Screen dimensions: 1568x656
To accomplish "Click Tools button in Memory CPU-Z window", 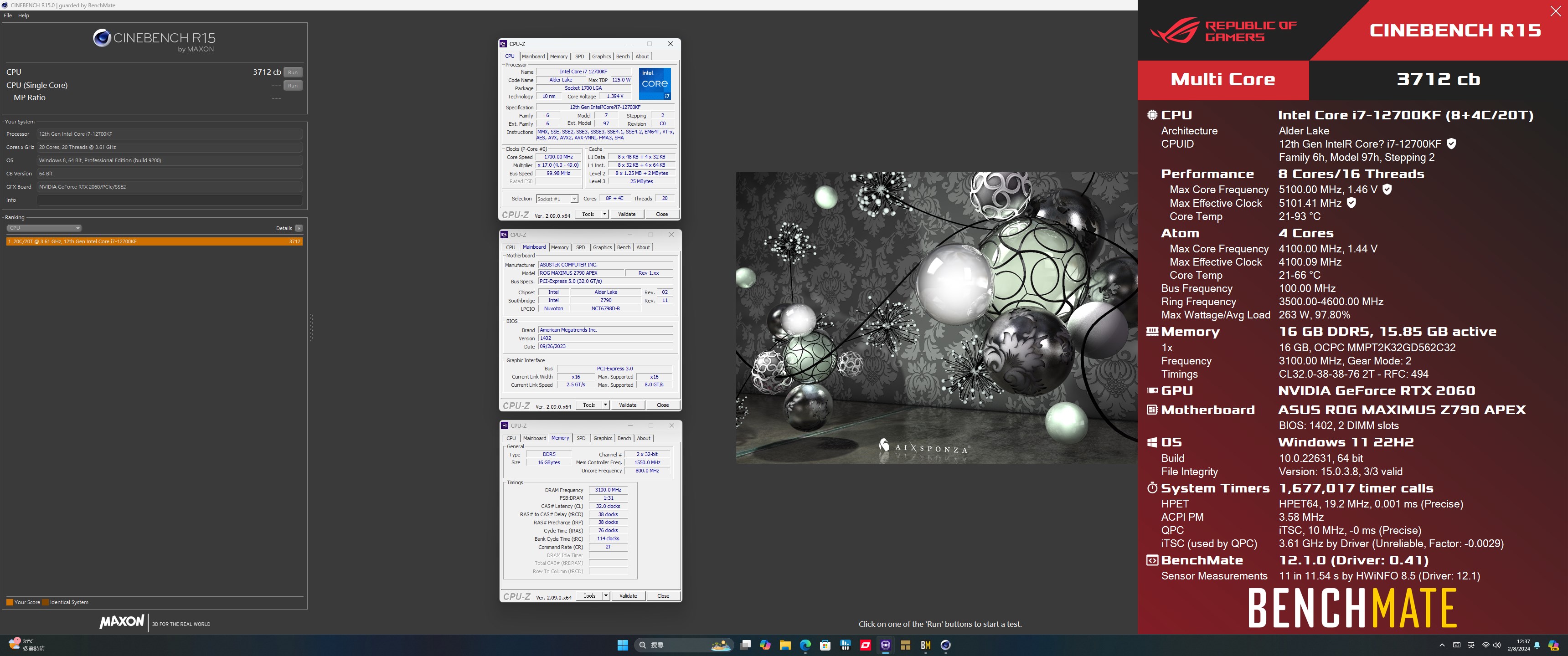I will coord(589,596).
